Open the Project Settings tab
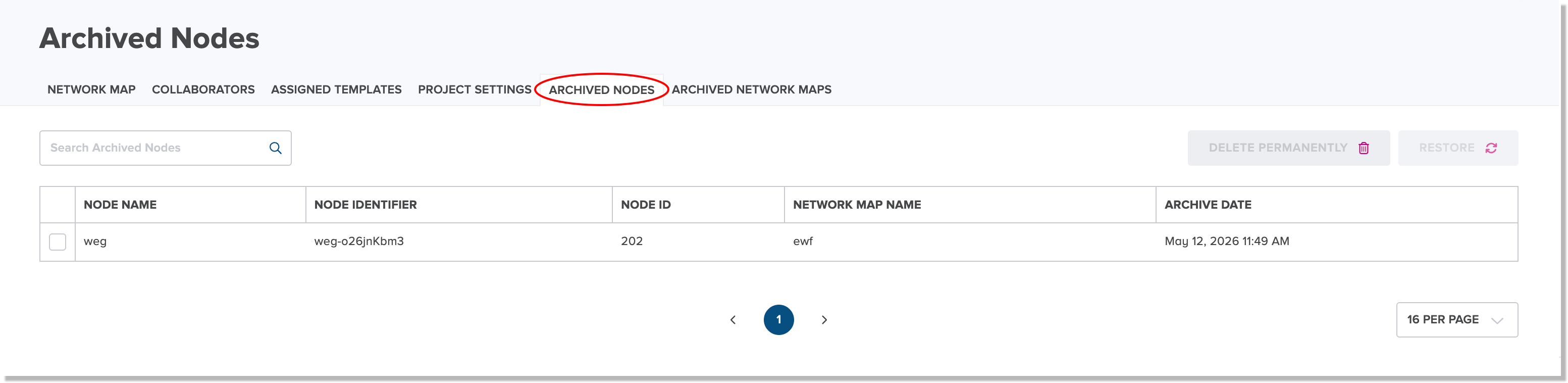The height and width of the screenshot is (383, 1568). pos(474,89)
